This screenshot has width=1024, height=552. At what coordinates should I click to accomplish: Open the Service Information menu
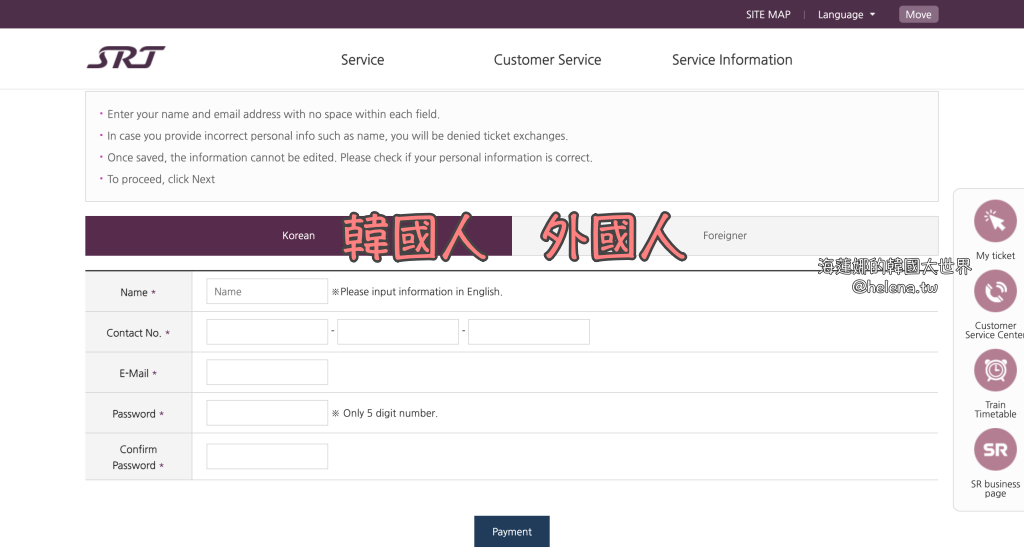(x=732, y=60)
